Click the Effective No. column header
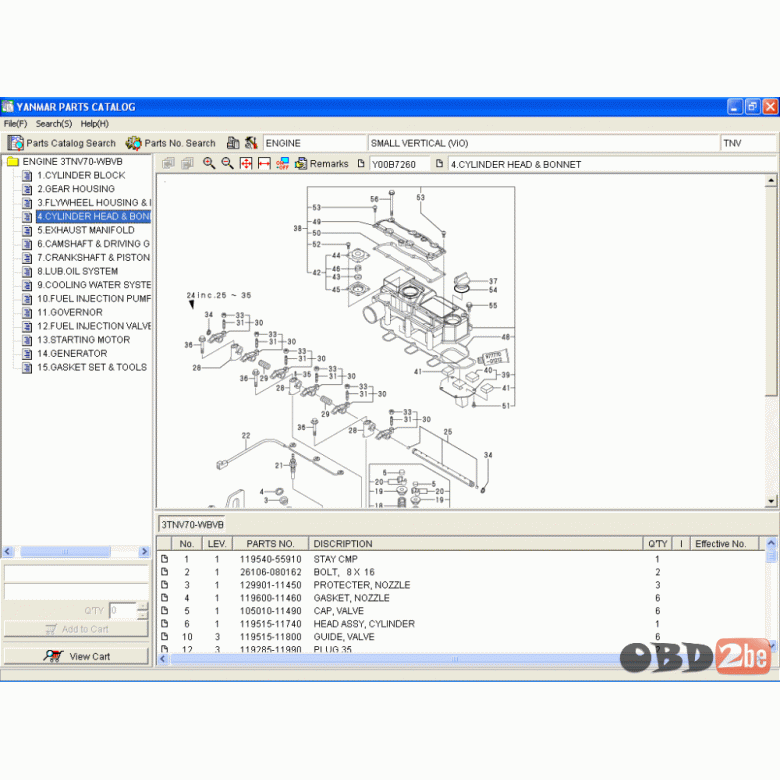This screenshot has width=780, height=780. coord(724,544)
